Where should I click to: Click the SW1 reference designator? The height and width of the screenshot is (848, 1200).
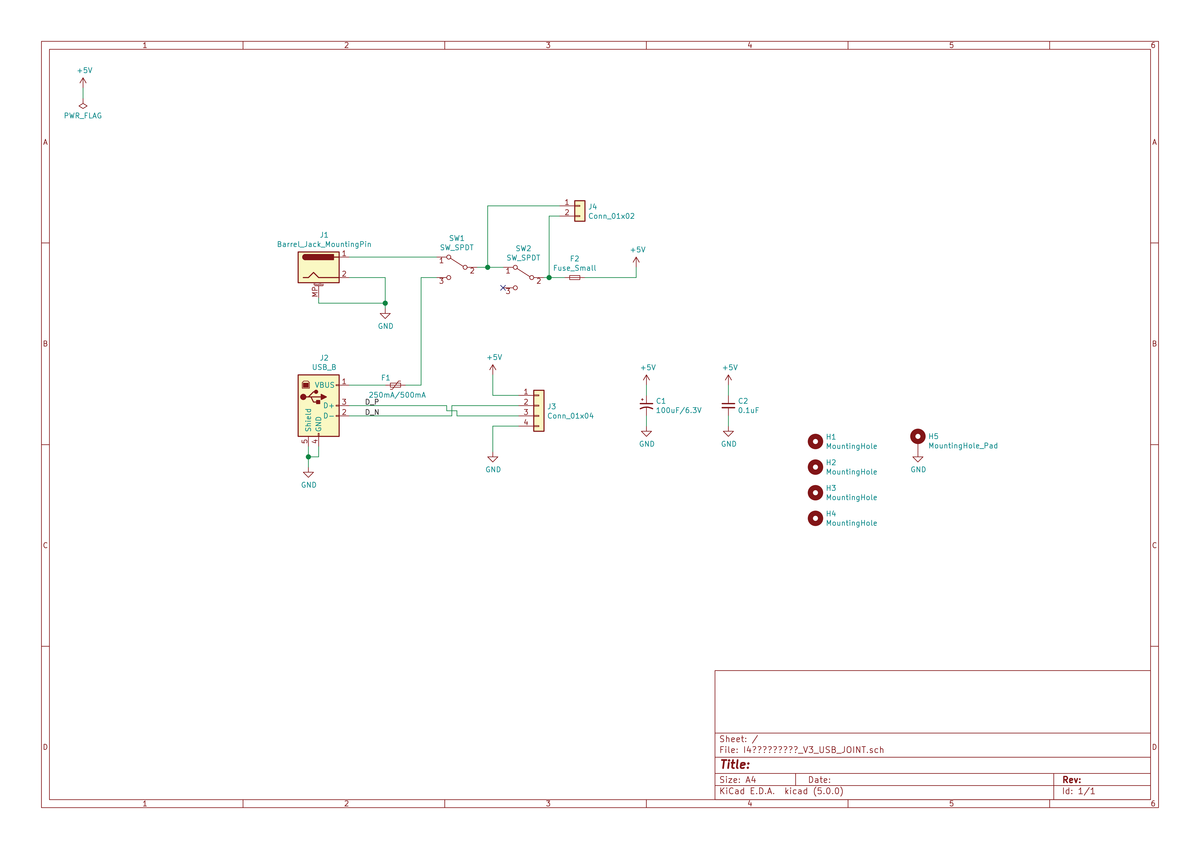click(x=457, y=239)
